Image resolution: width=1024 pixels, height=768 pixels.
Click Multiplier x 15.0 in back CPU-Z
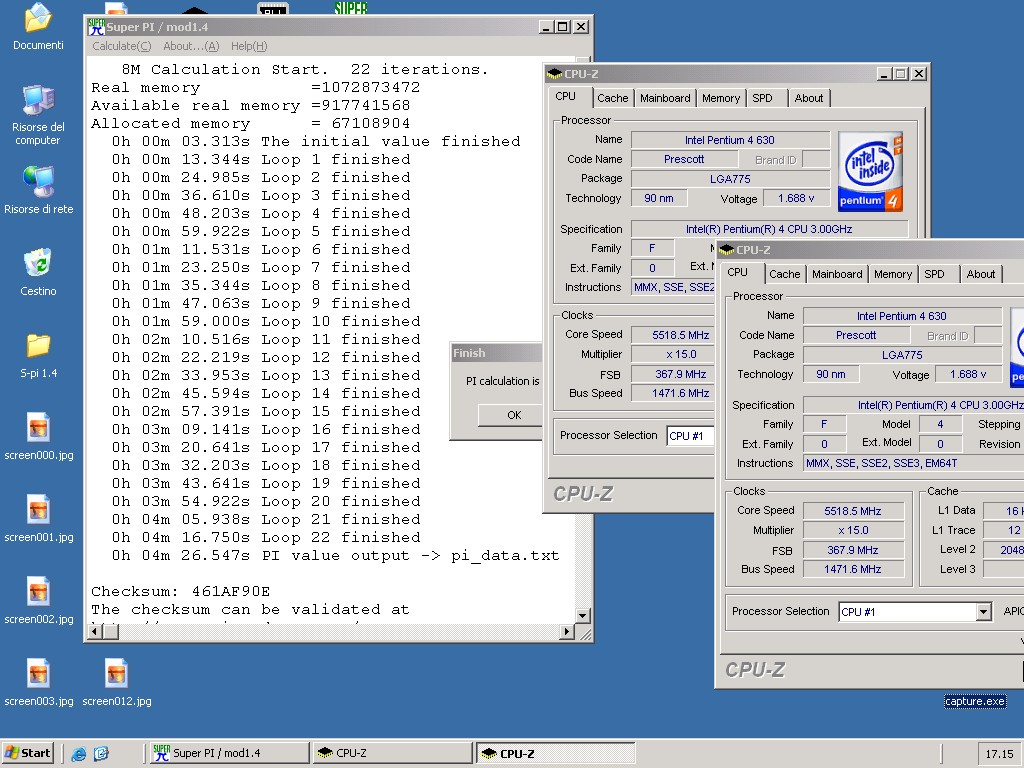point(673,354)
